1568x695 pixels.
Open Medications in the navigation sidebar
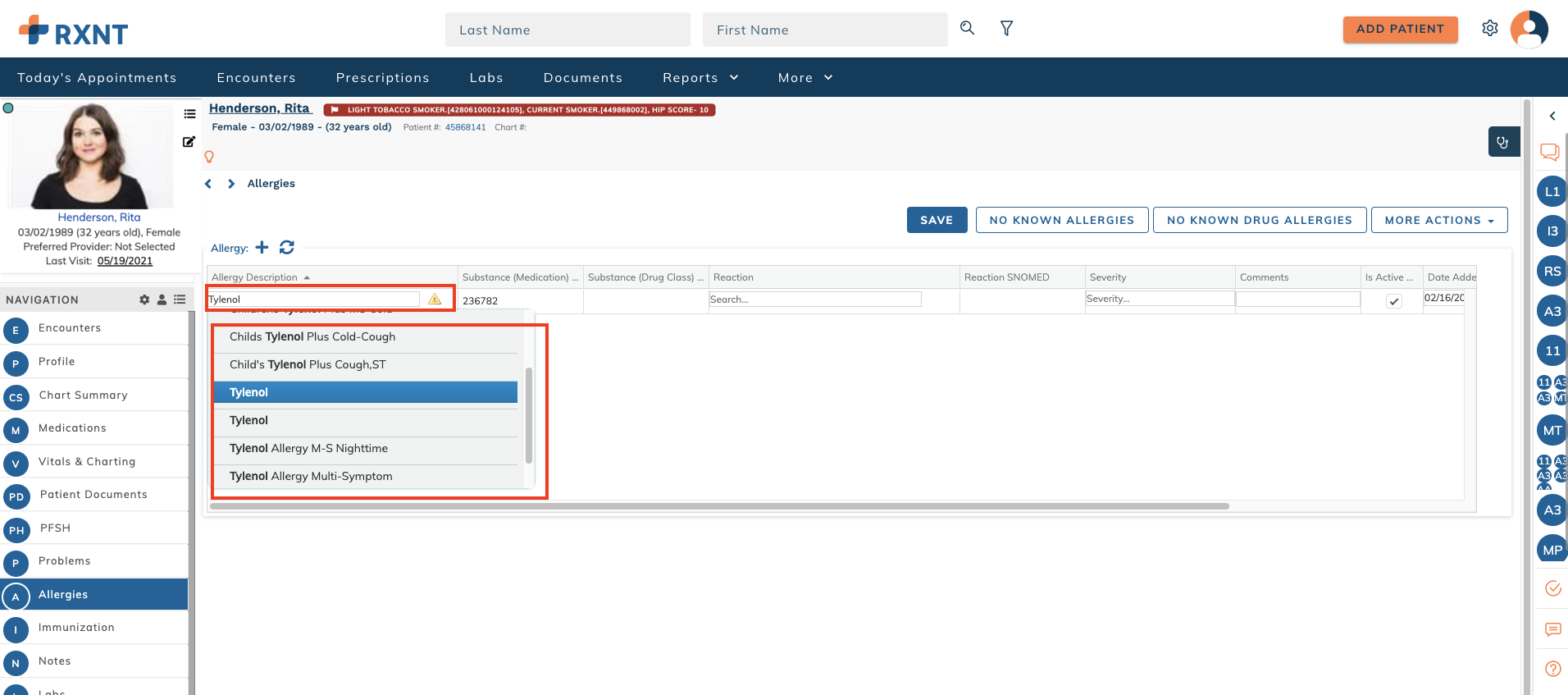coord(94,428)
